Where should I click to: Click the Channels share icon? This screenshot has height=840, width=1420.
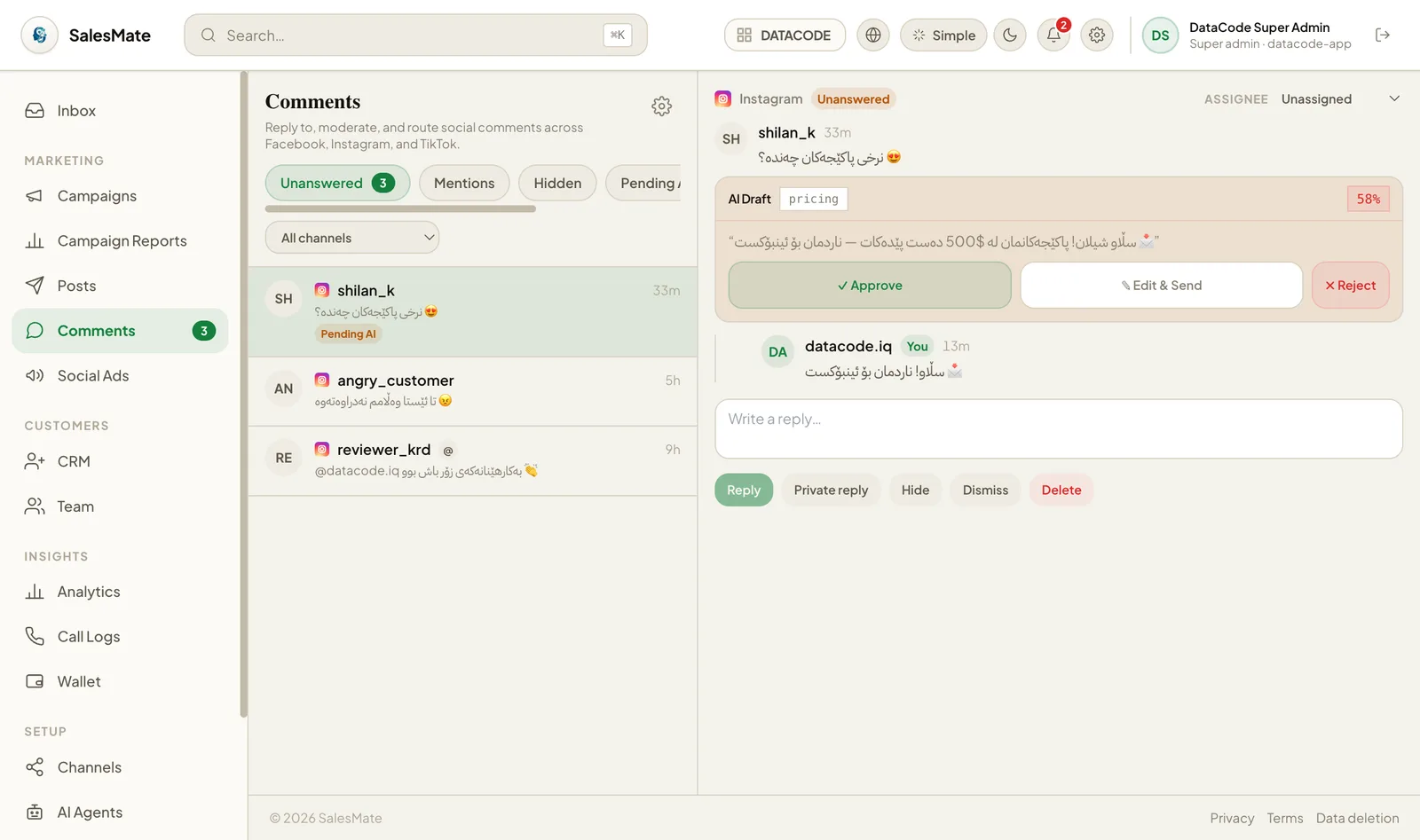point(35,767)
